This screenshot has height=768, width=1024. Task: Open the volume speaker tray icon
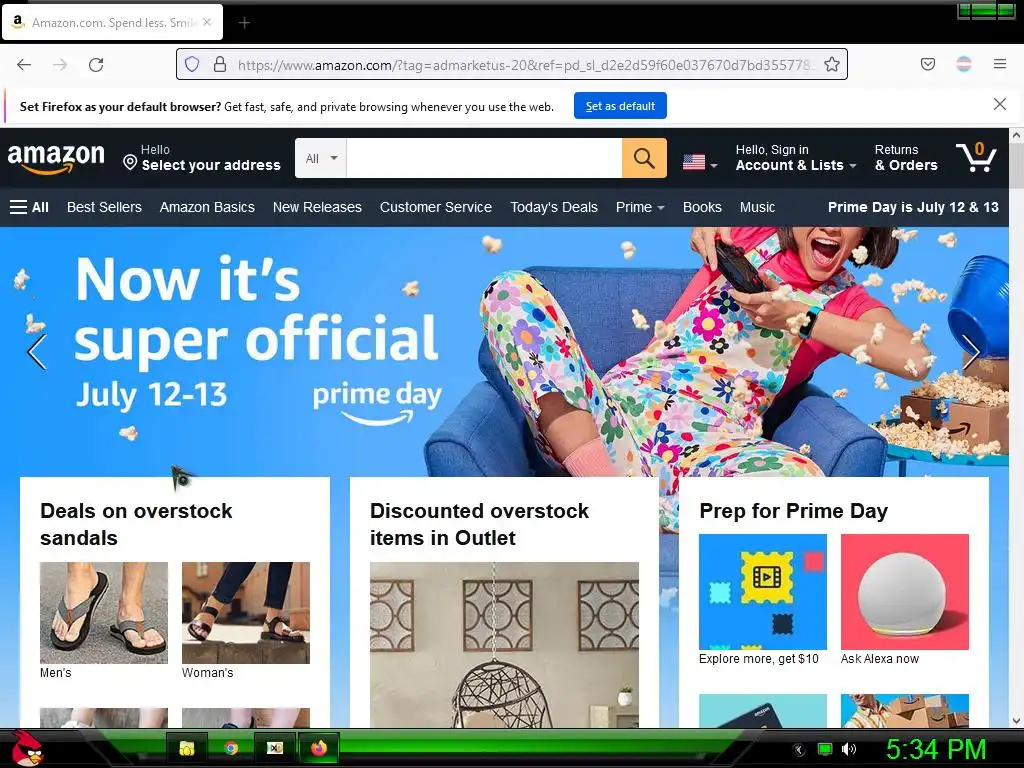tap(849, 749)
